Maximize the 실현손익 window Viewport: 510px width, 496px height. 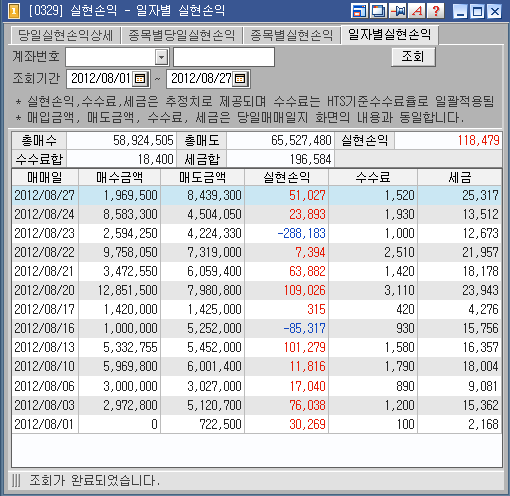[477, 12]
